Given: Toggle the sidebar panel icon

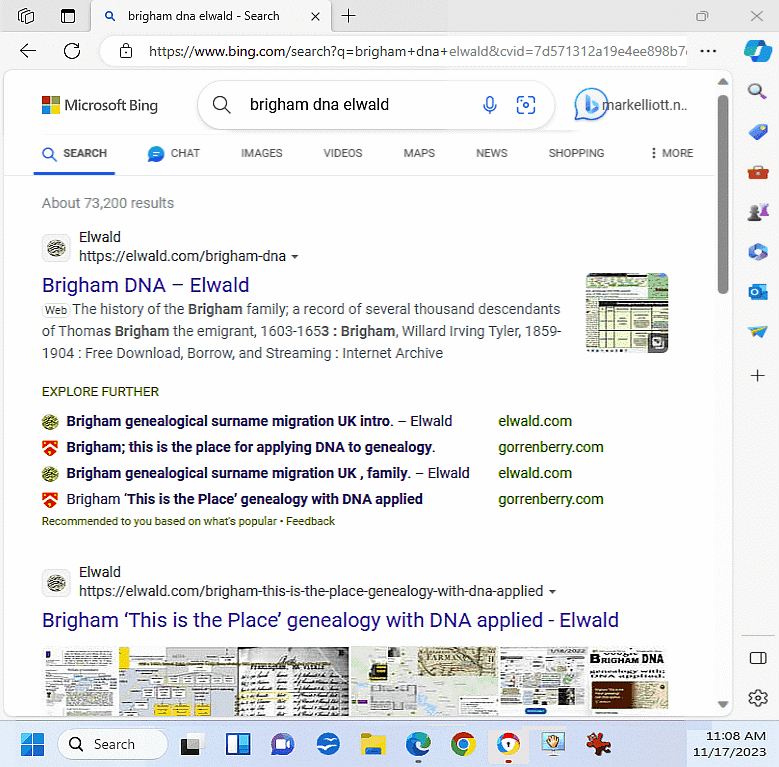Looking at the screenshot, I should [x=758, y=658].
